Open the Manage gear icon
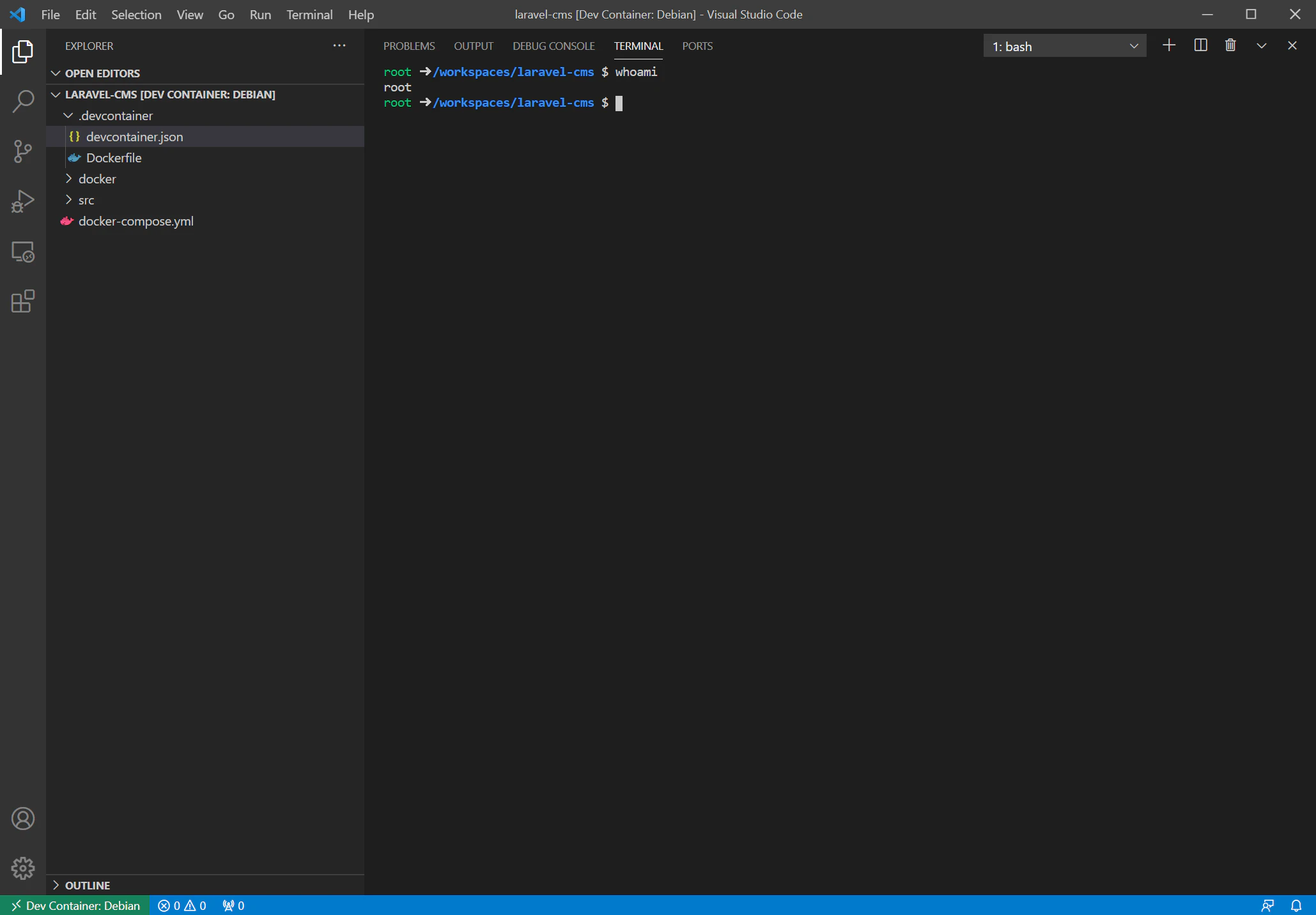Viewport: 1316px width, 915px height. (x=23, y=868)
